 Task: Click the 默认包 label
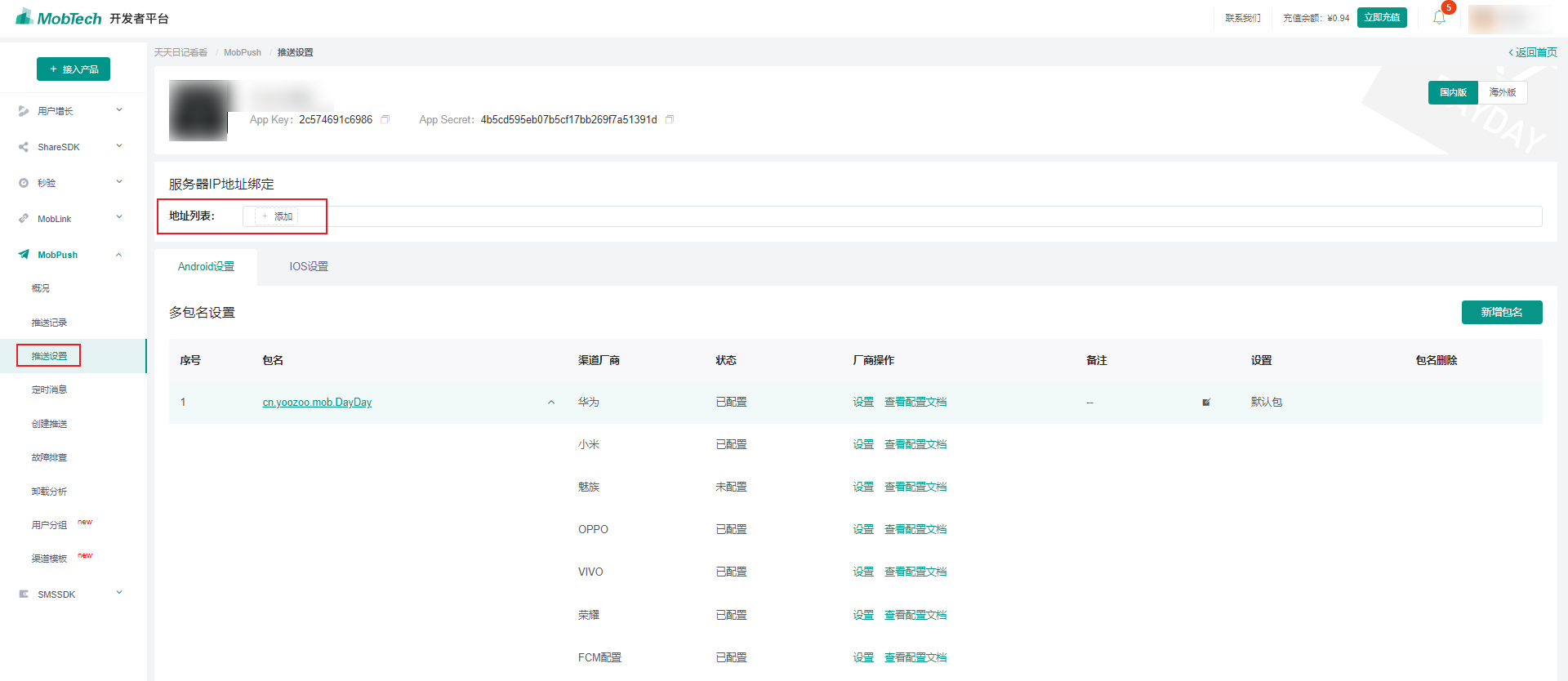[x=1267, y=402]
